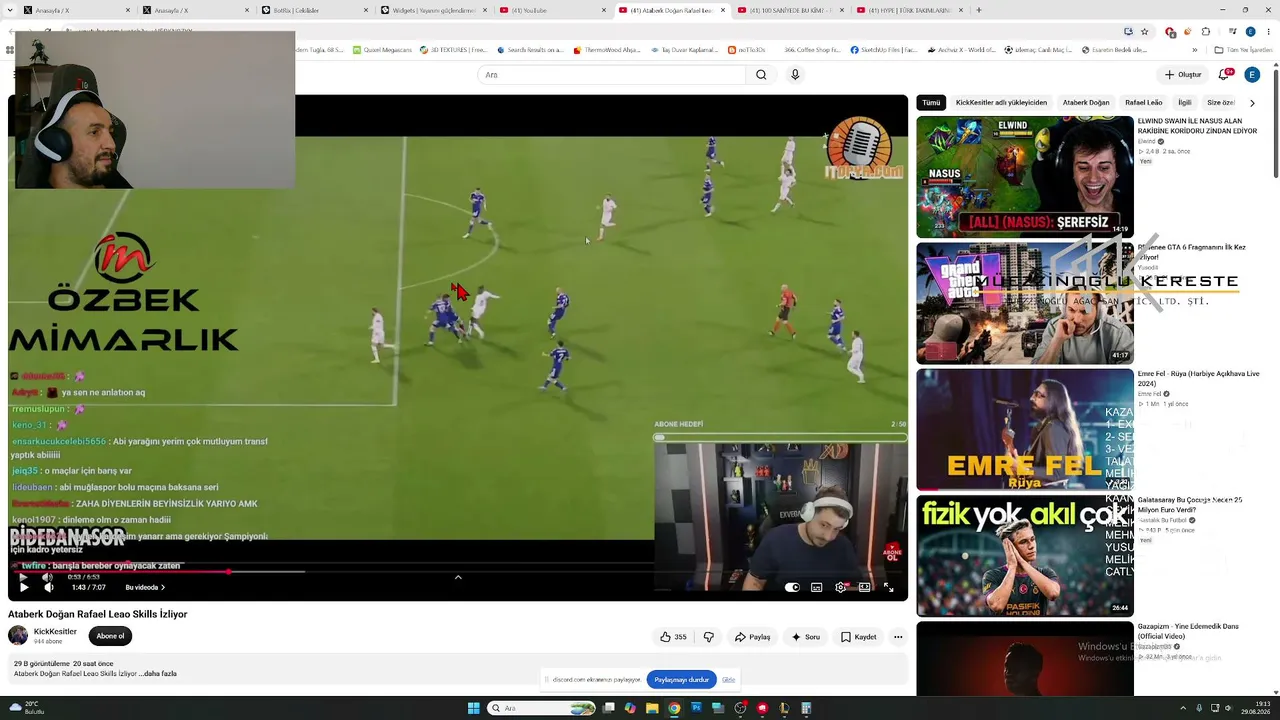
Task: Show hidden system tray icons
Action: (1183, 708)
